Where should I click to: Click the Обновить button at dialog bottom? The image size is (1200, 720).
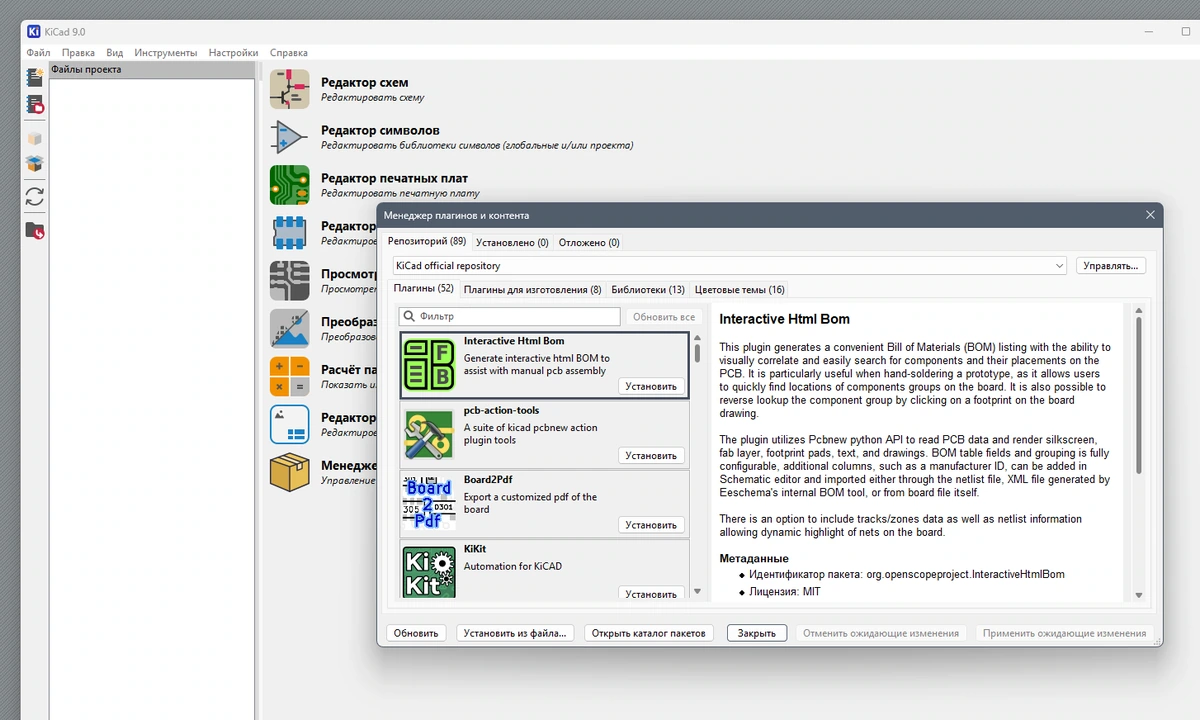416,633
